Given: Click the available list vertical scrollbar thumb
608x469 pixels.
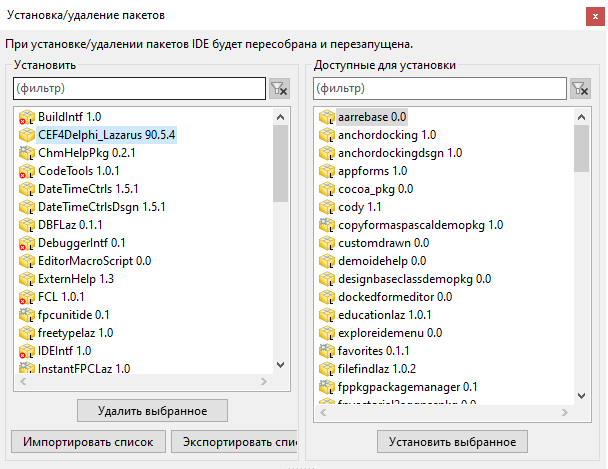Looking at the screenshot, I should pos(581,148).
